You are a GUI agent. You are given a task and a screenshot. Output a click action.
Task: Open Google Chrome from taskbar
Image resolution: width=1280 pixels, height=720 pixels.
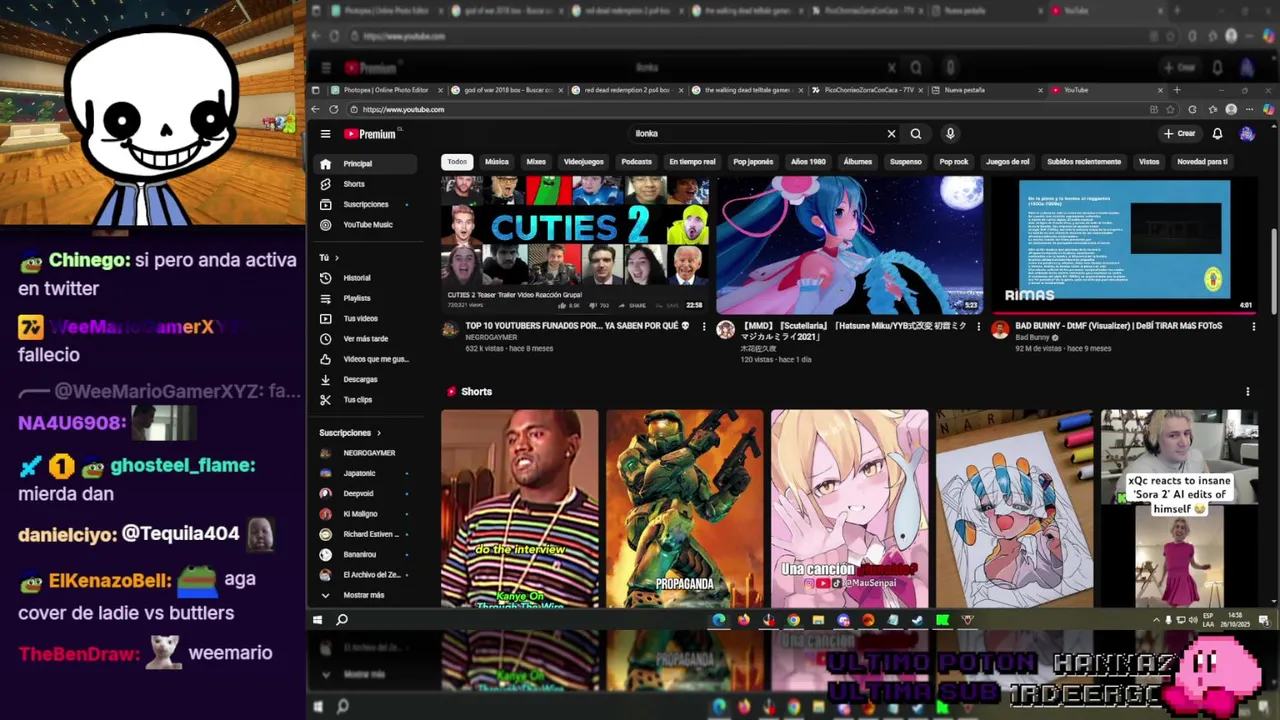click(x=793, y=620)
